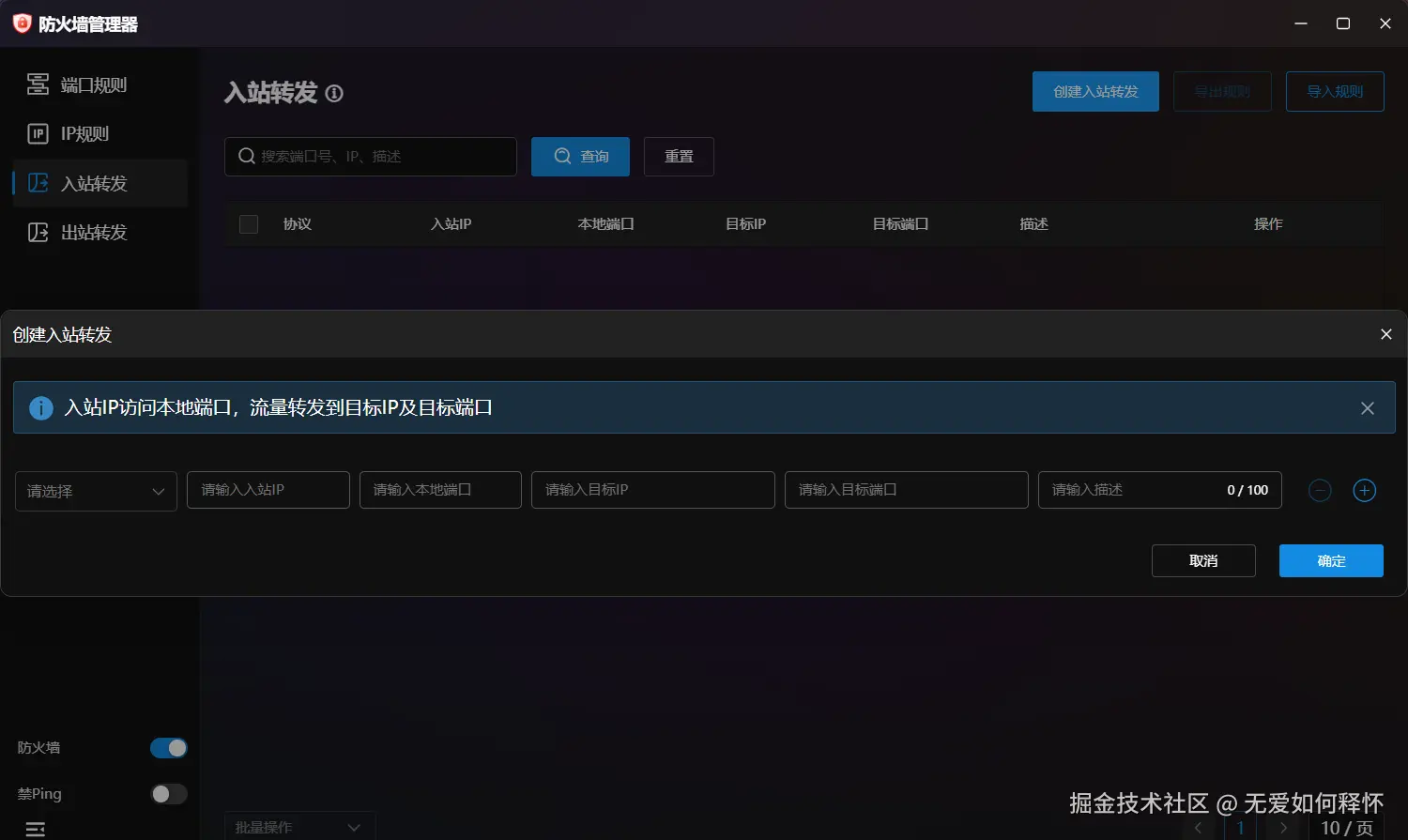The width and height of the screenshot is (1408, 840).
Task: Toggle the 防火墙 switch off
Action: click(169, 748)
